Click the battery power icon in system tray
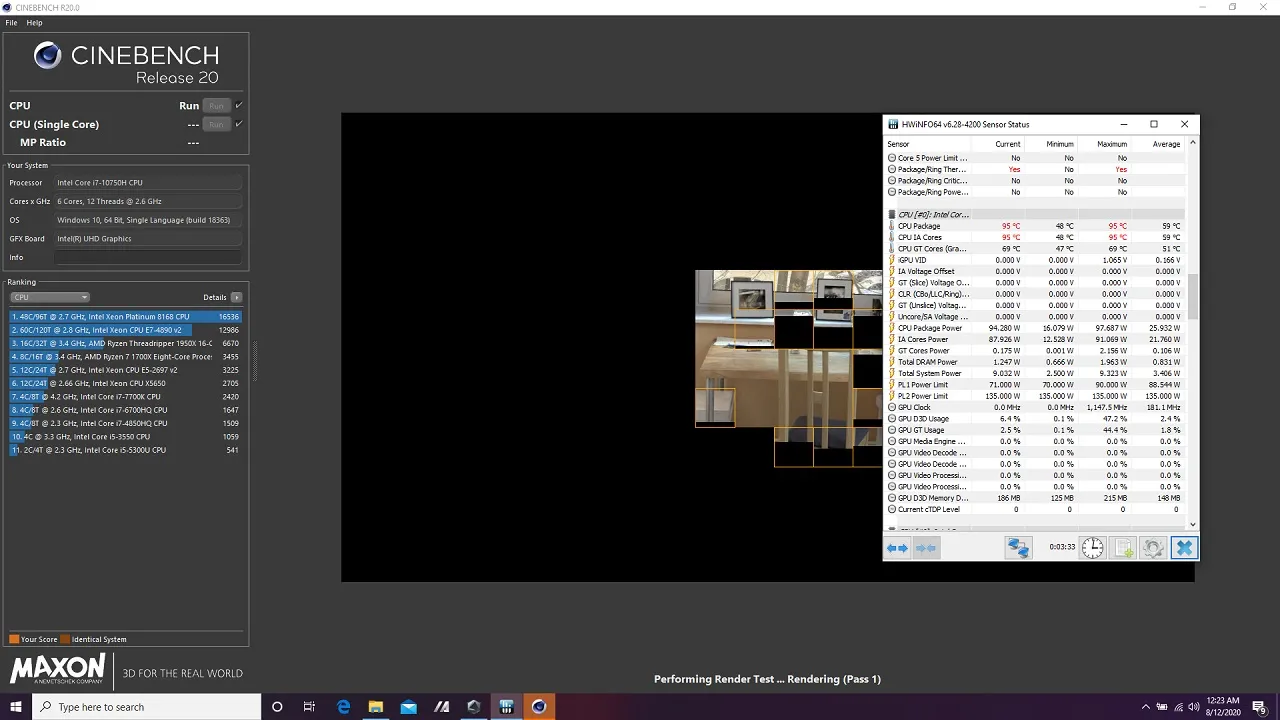The image size is (1280, 720). point(1164,707)
